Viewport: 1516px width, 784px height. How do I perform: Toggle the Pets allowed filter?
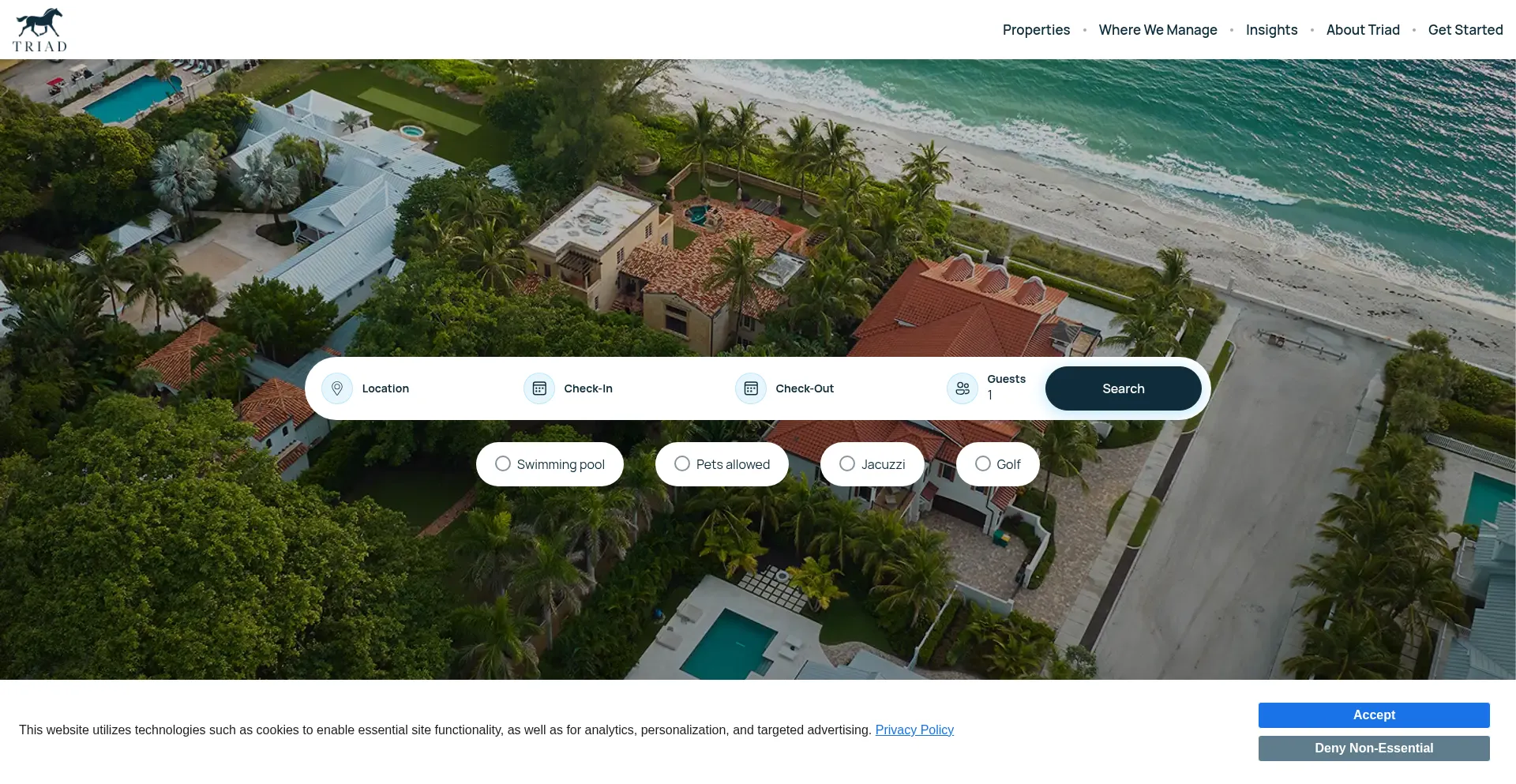(722, 464)
